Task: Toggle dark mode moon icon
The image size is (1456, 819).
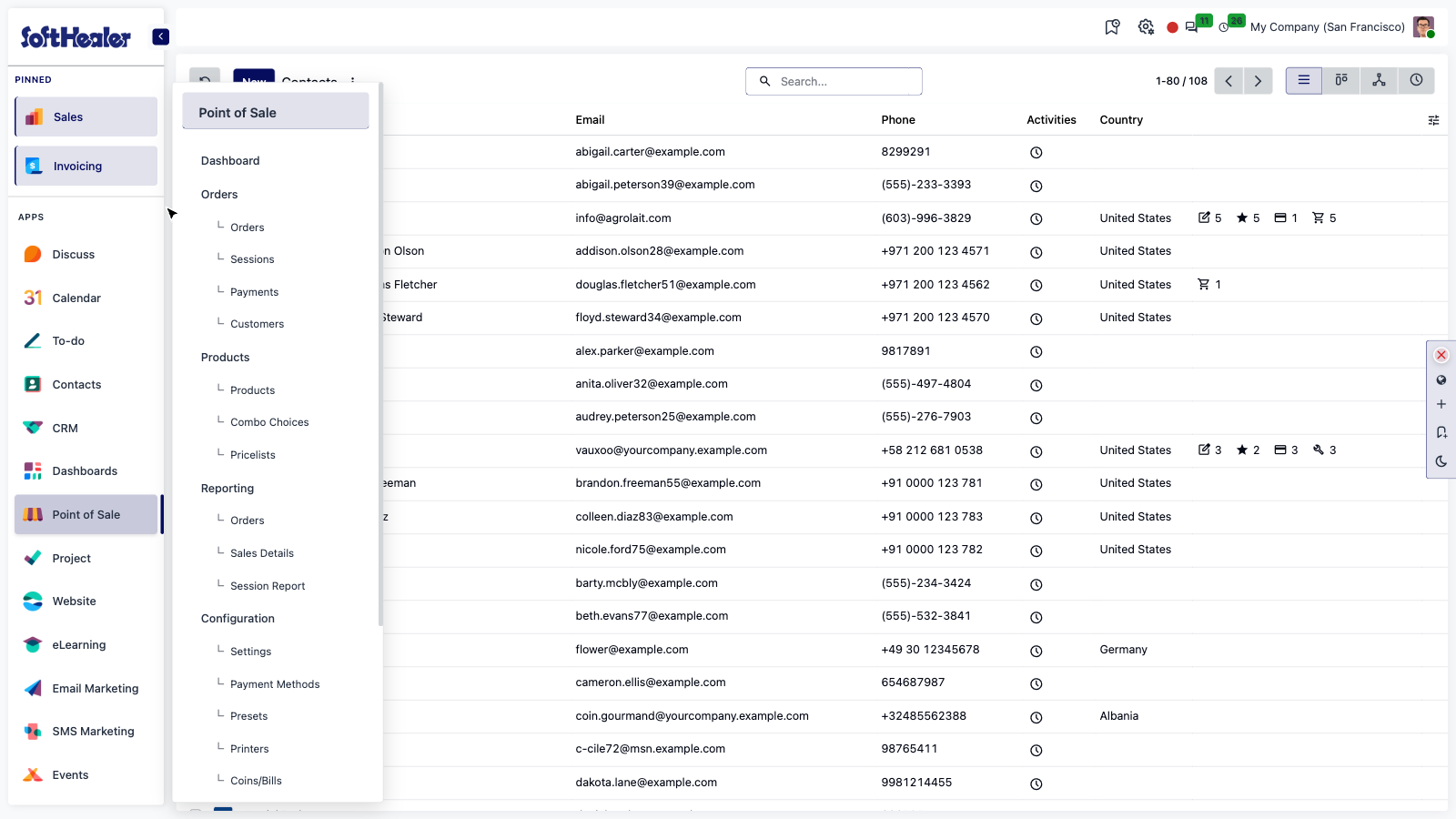Action: [x=1441, y=461]
